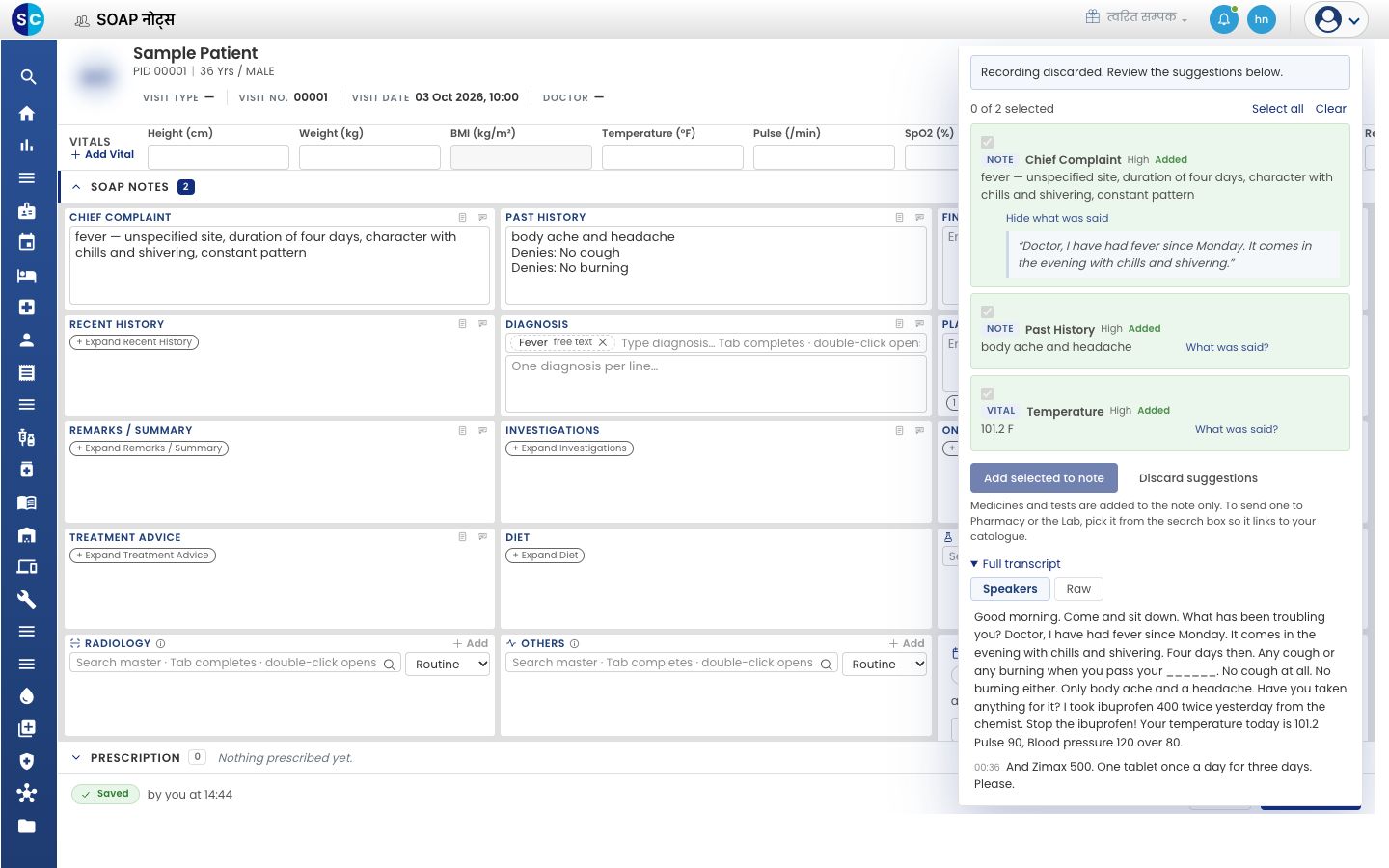Remove the Fever diagnosis chip with X
This screenshot has width=1389, height=868.
(x=603, y=342)
